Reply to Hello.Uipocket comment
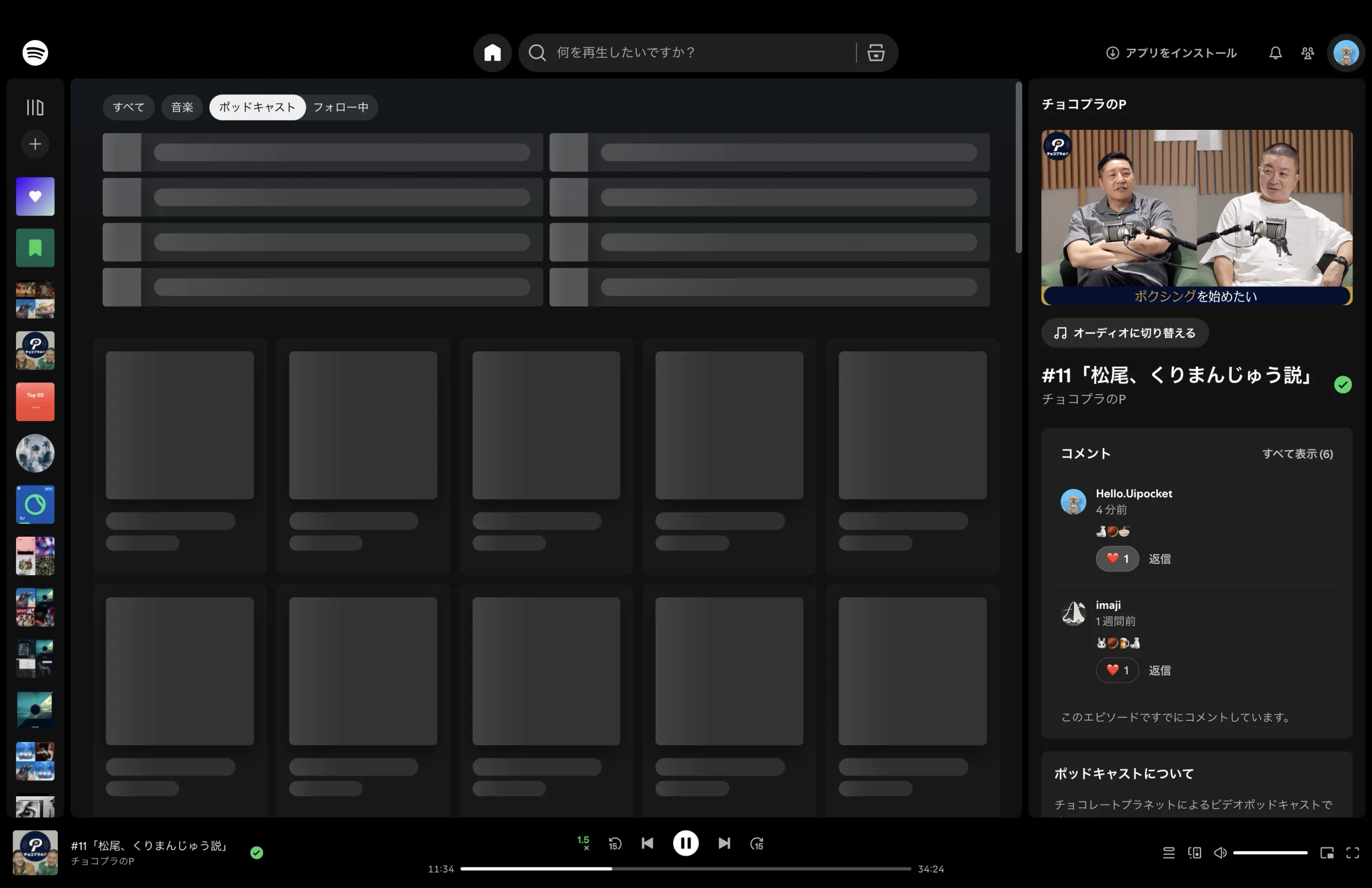 click(1159, 559)
